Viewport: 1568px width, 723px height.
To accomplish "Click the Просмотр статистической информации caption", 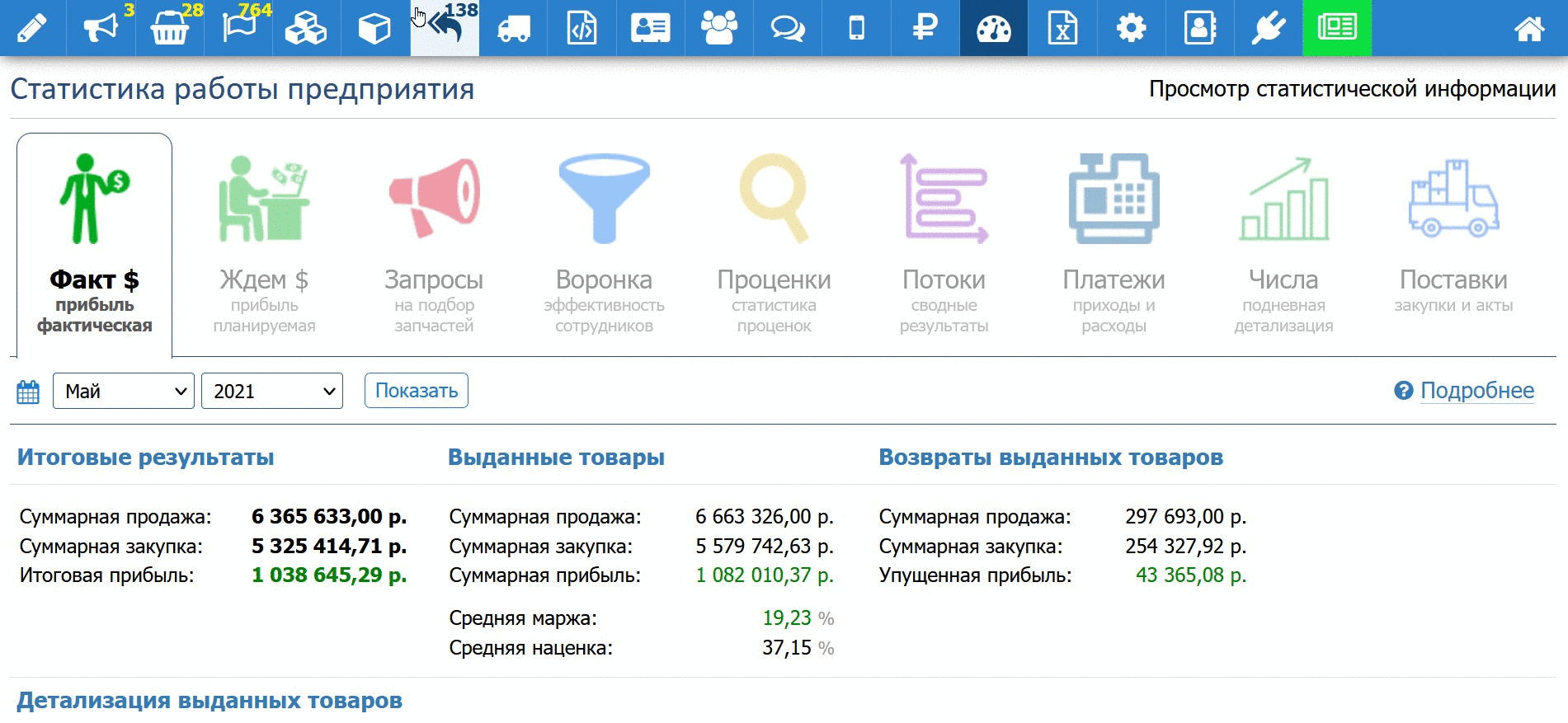I will tap(1353, 89).
